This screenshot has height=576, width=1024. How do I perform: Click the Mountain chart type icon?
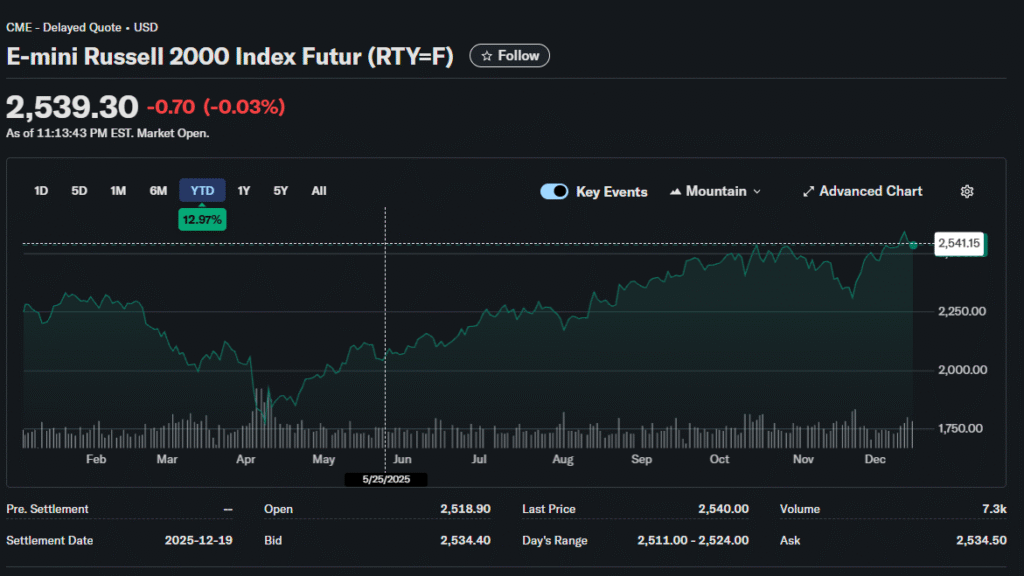[675, 191]
